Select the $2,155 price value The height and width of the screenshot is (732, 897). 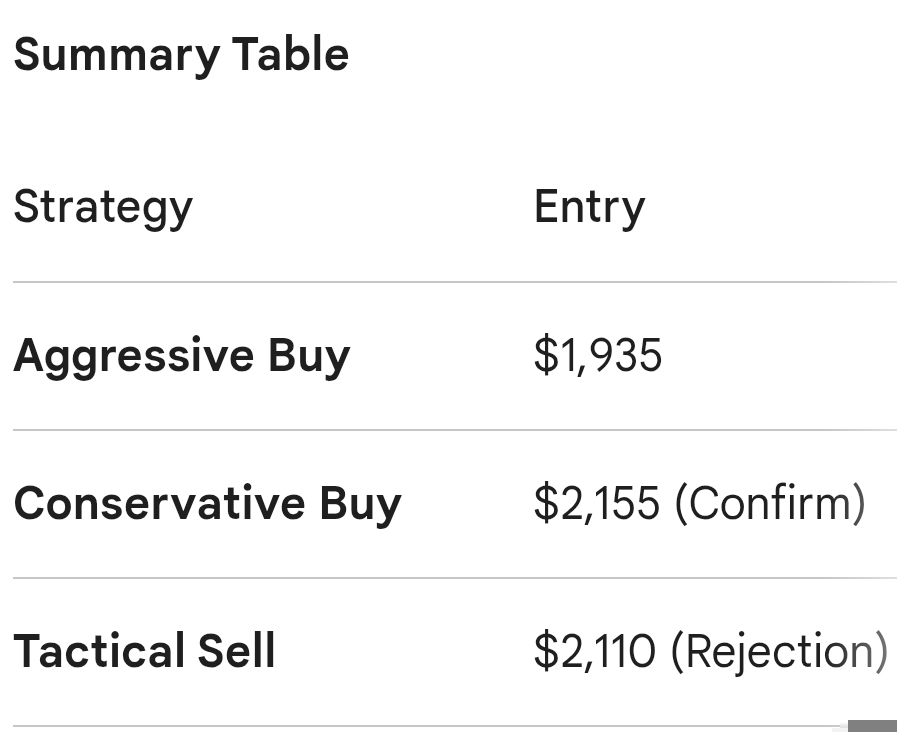[597, 503]
